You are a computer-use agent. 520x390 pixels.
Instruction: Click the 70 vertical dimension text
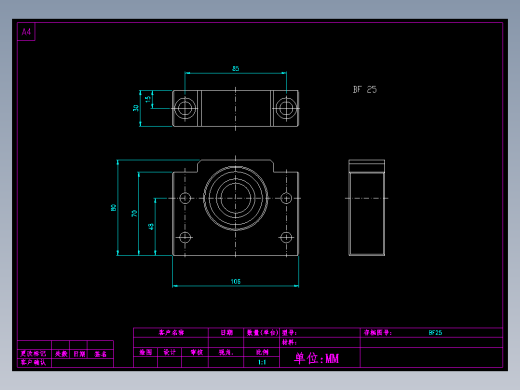tap(134, 213)
